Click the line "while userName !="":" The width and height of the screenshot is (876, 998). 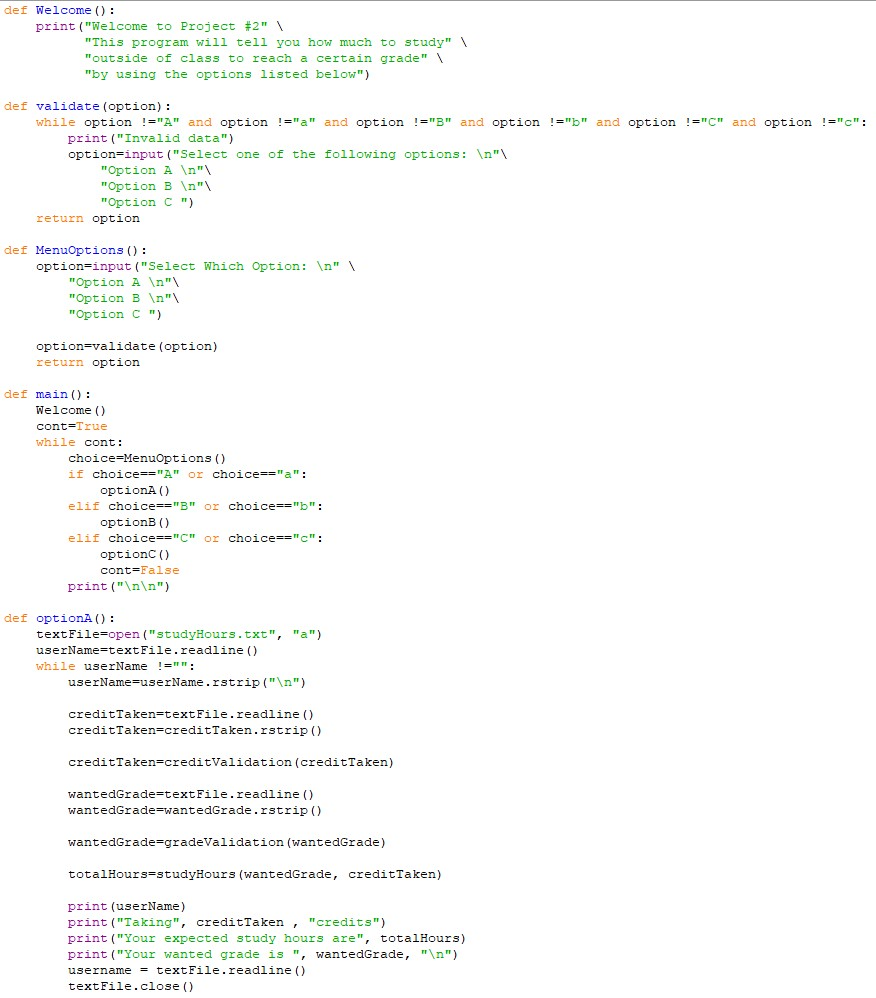[x=115, y=666]
